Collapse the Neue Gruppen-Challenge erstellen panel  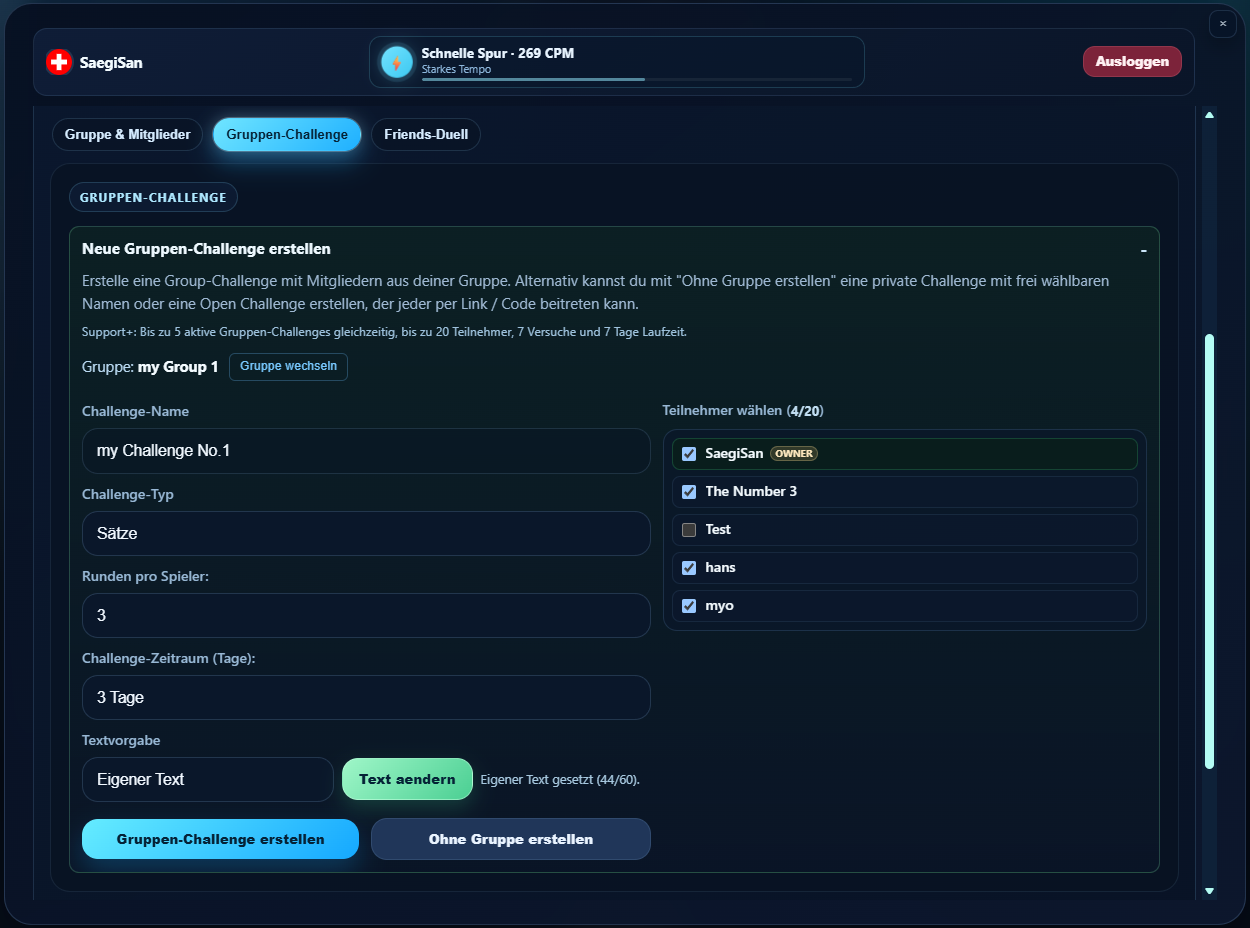coord(1143,249)
